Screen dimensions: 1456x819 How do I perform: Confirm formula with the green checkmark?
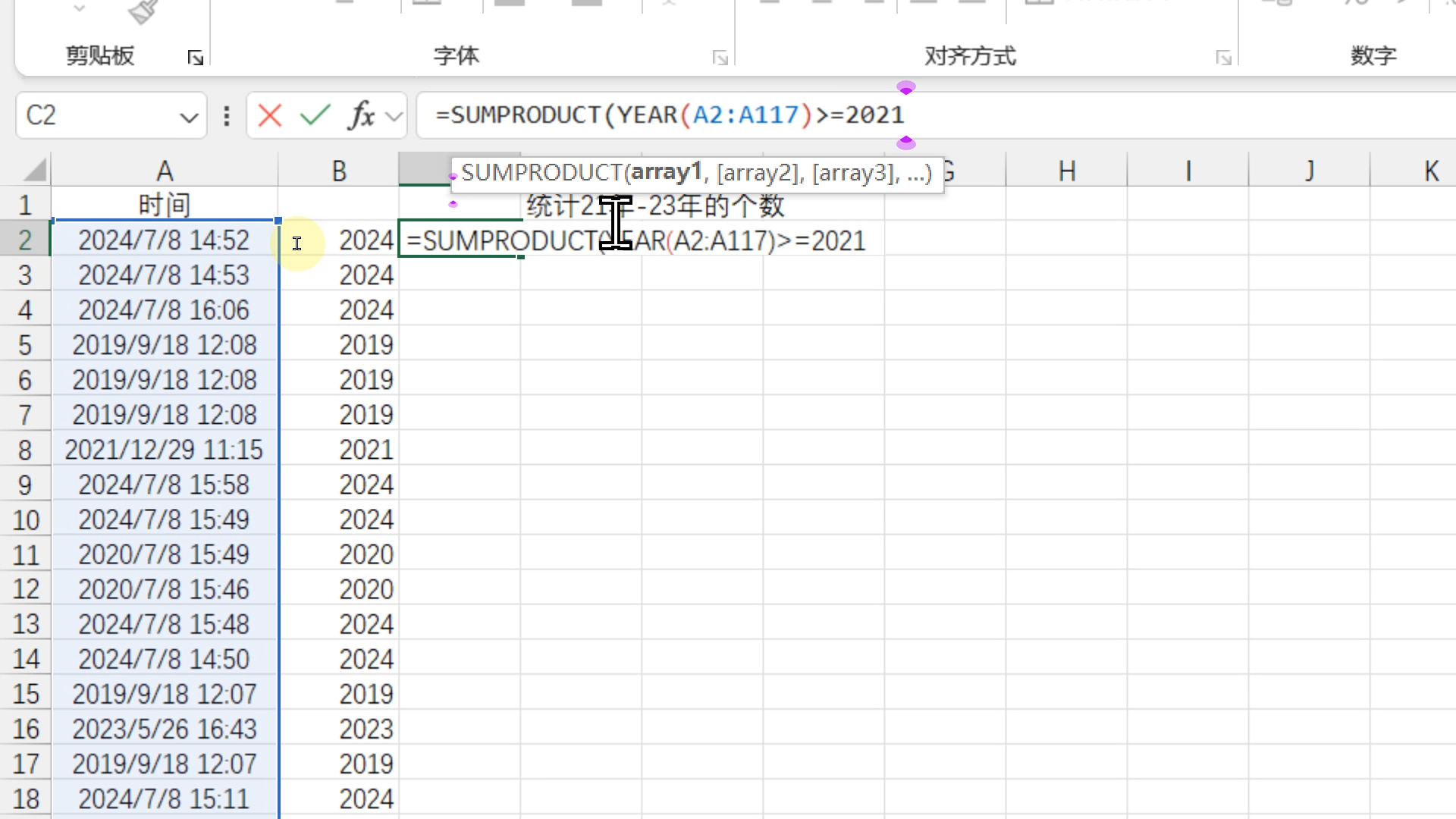point(315,116)
